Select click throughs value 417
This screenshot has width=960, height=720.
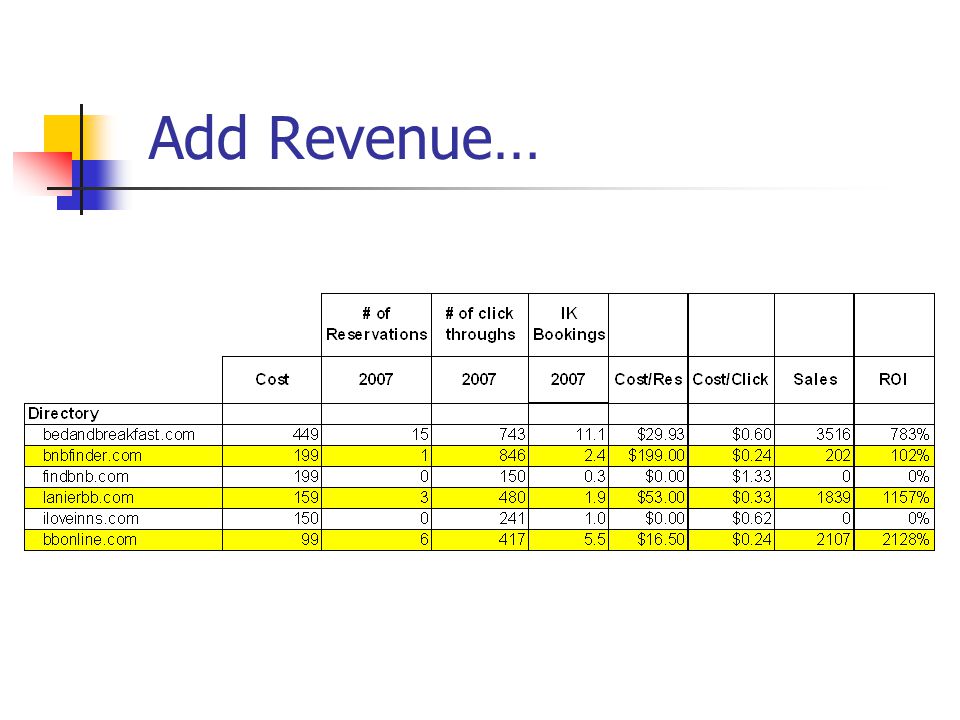coord(480,540)
